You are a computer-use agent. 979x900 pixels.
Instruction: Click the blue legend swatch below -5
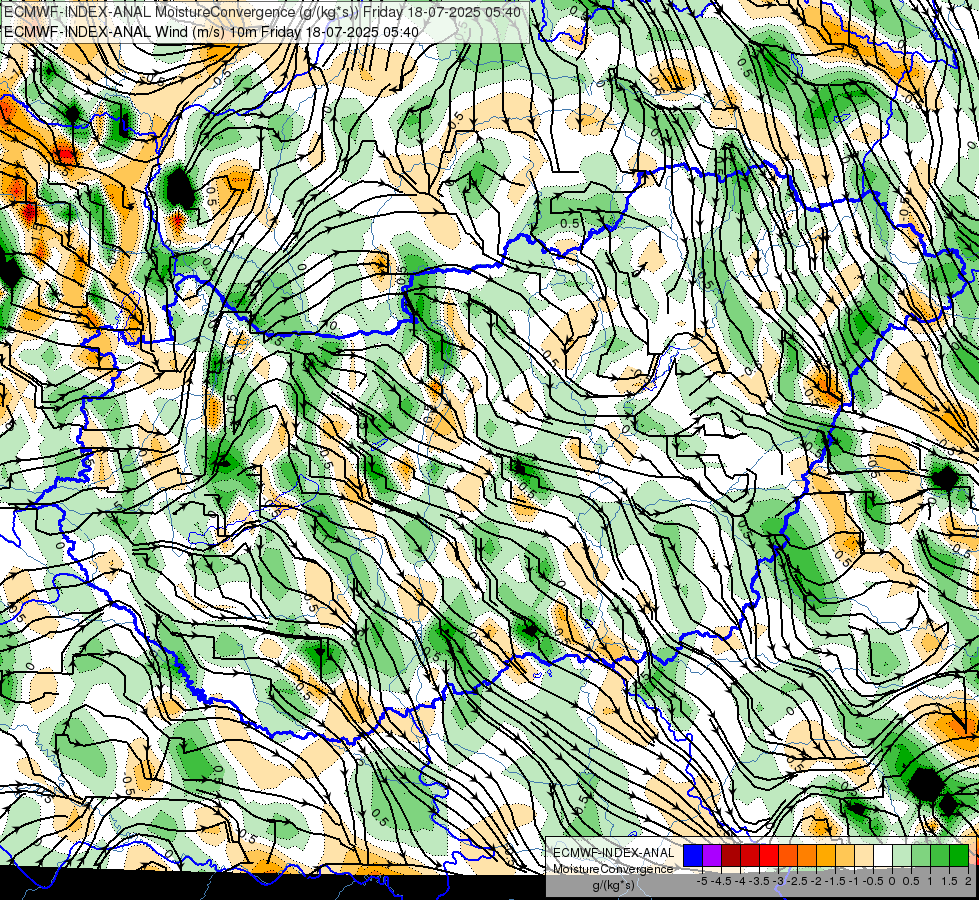[x=693, y=856]
